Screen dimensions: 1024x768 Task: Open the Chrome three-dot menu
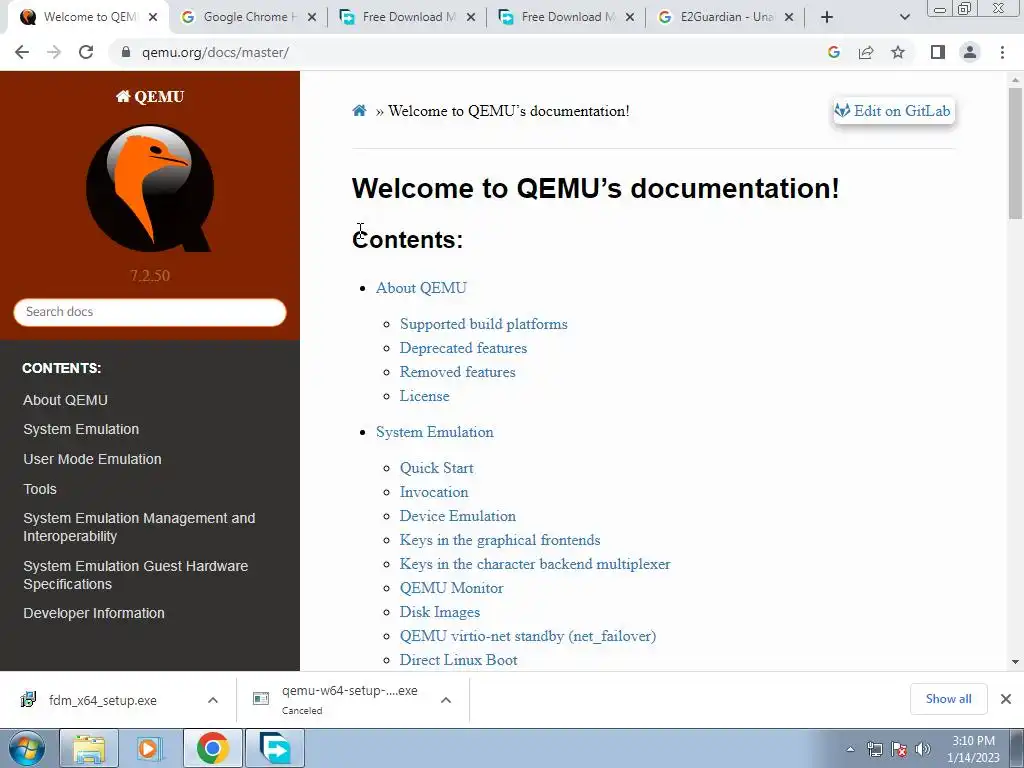point(1002,52)
